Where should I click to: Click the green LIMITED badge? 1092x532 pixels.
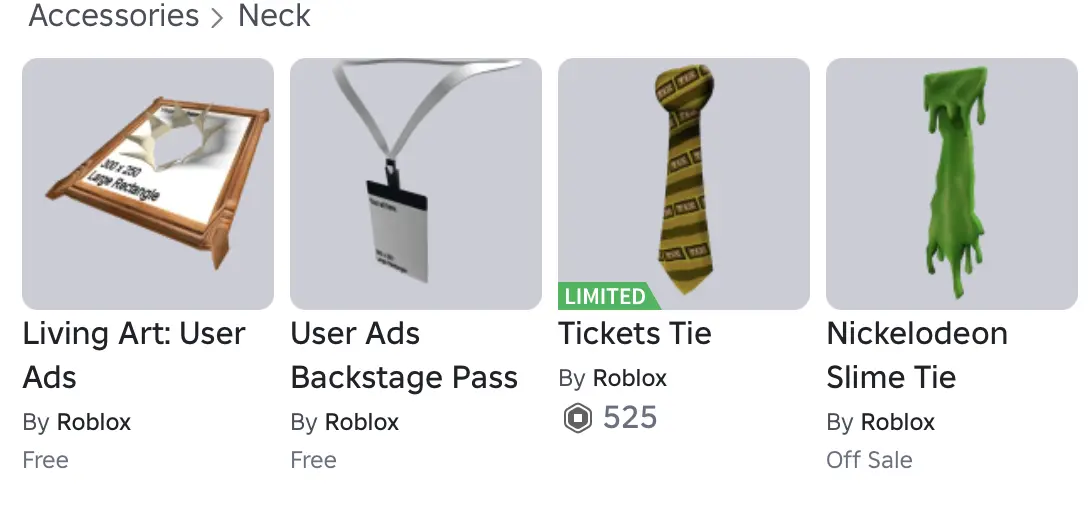pos(606,296)
